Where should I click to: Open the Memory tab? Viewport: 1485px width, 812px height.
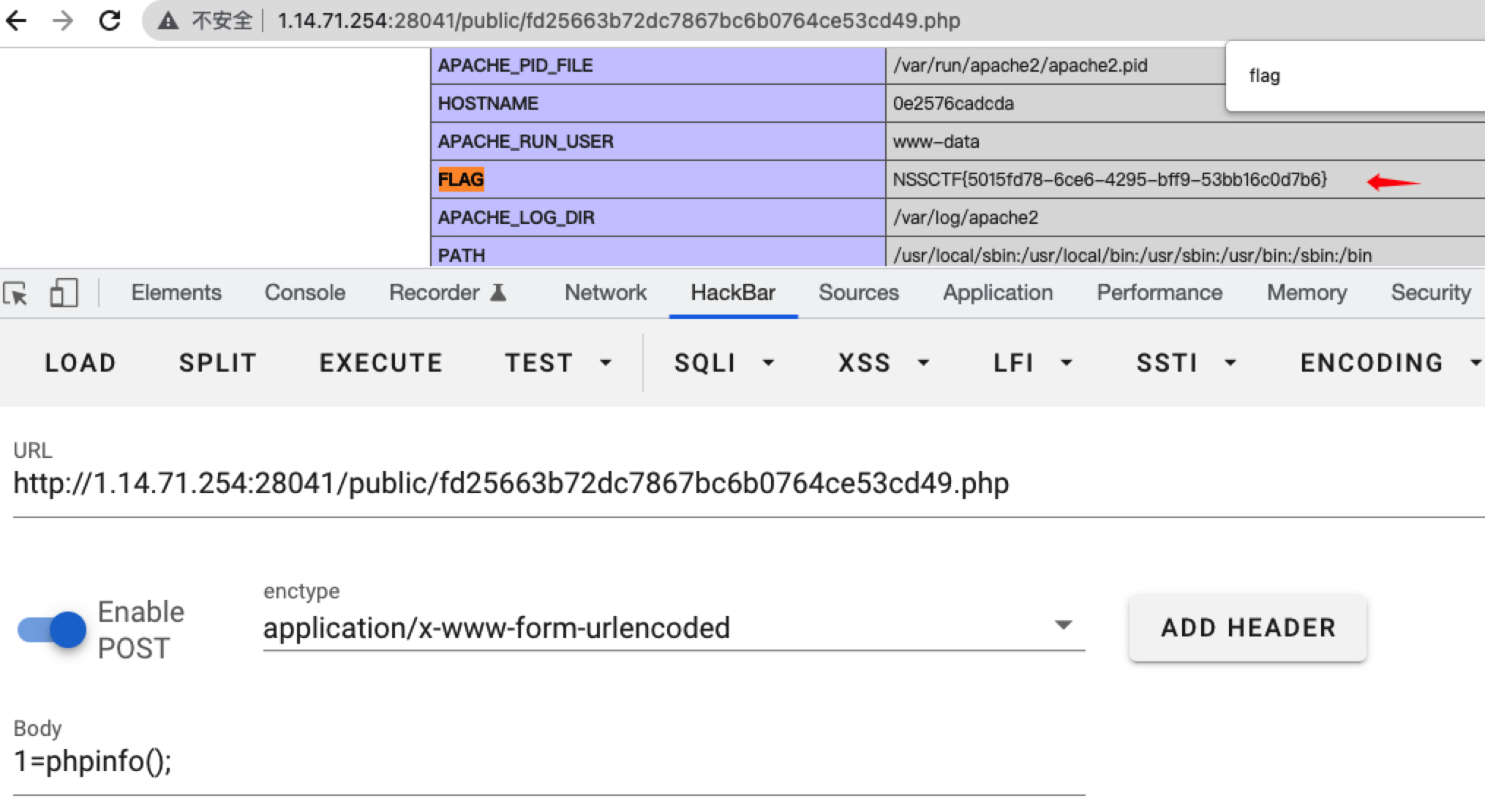[x=1307, y=293]
